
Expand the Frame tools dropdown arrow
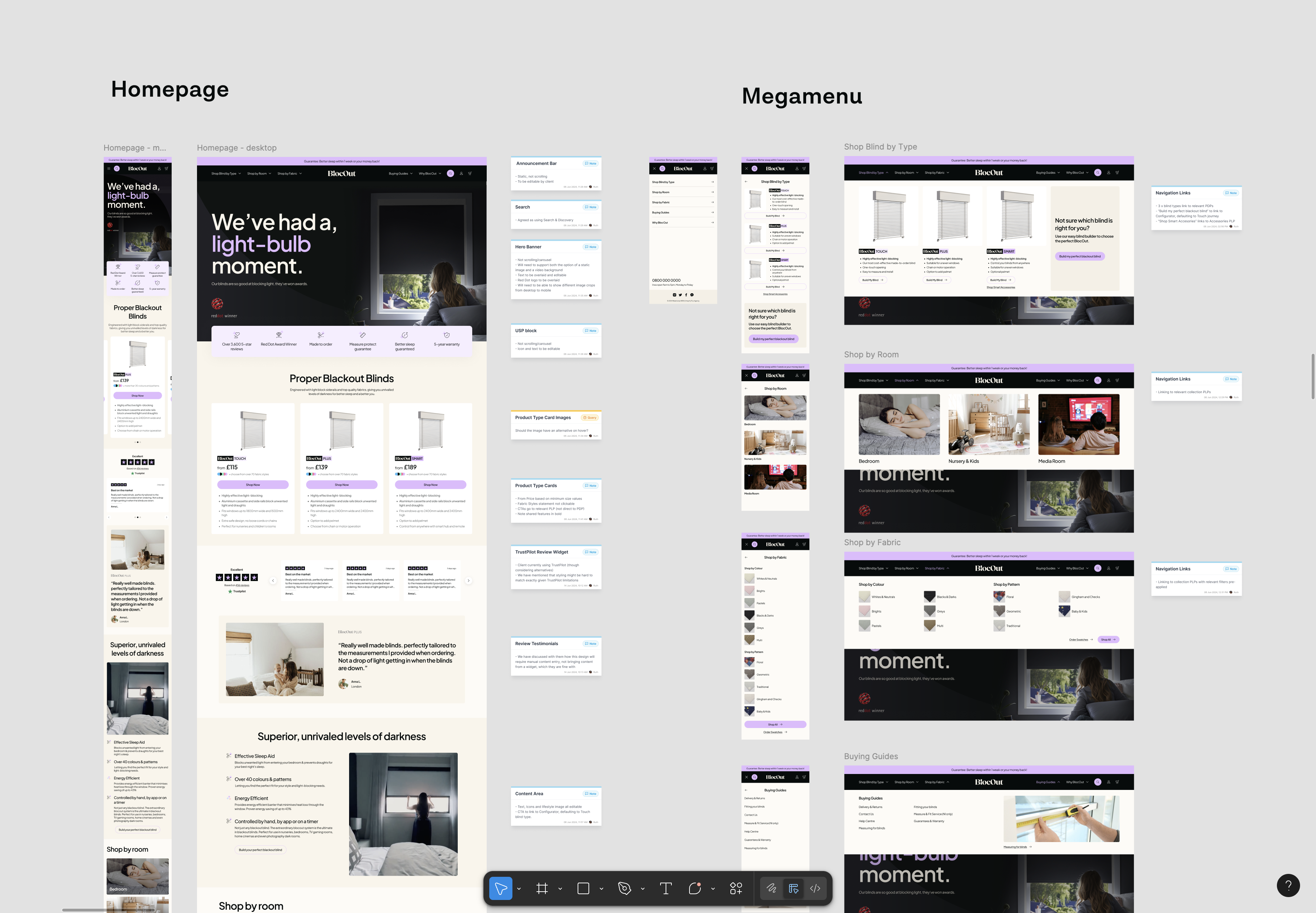(x=560, y=888)
